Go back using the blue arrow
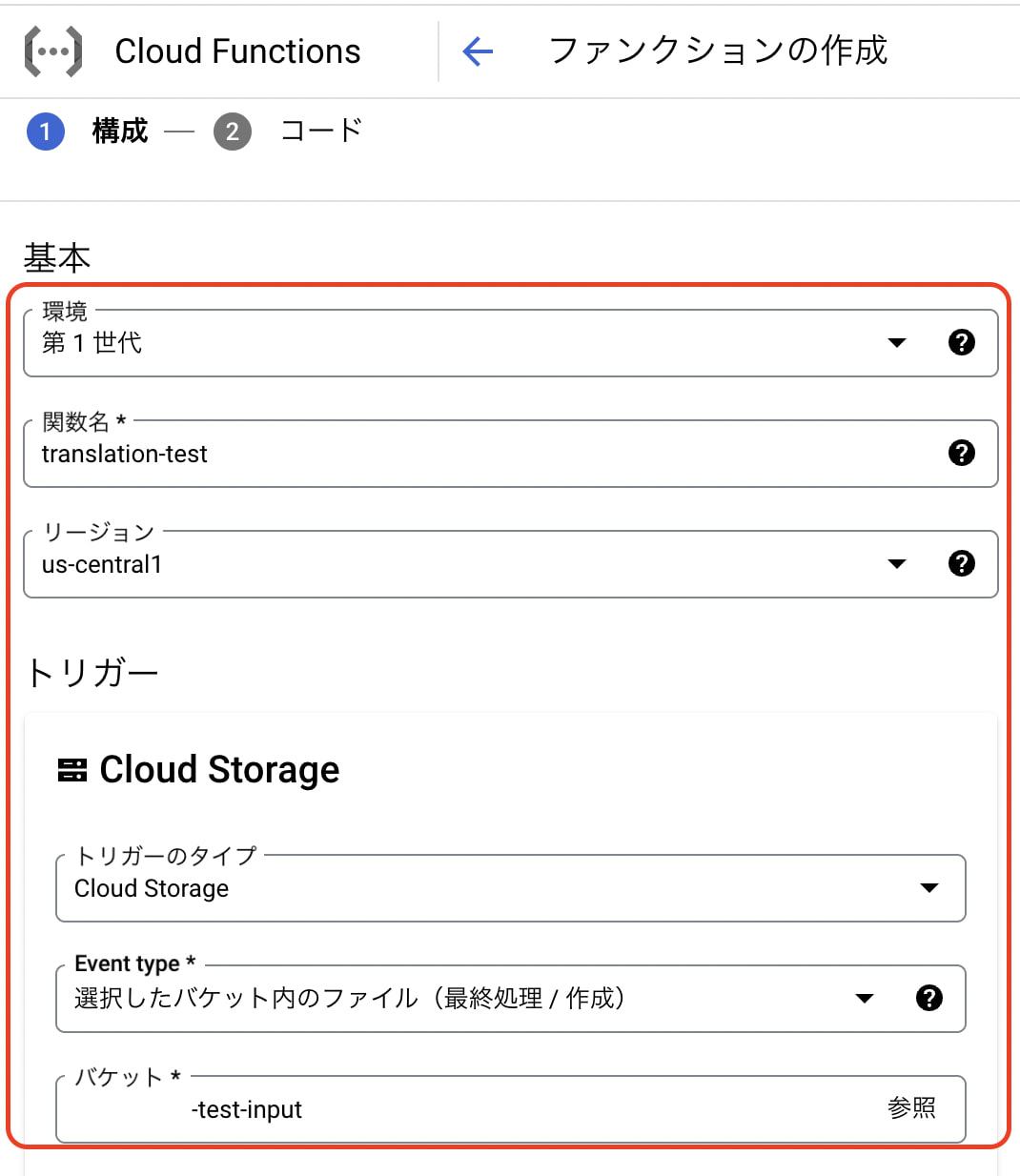Screen dimensions: 1020x1176 [478, 51]
